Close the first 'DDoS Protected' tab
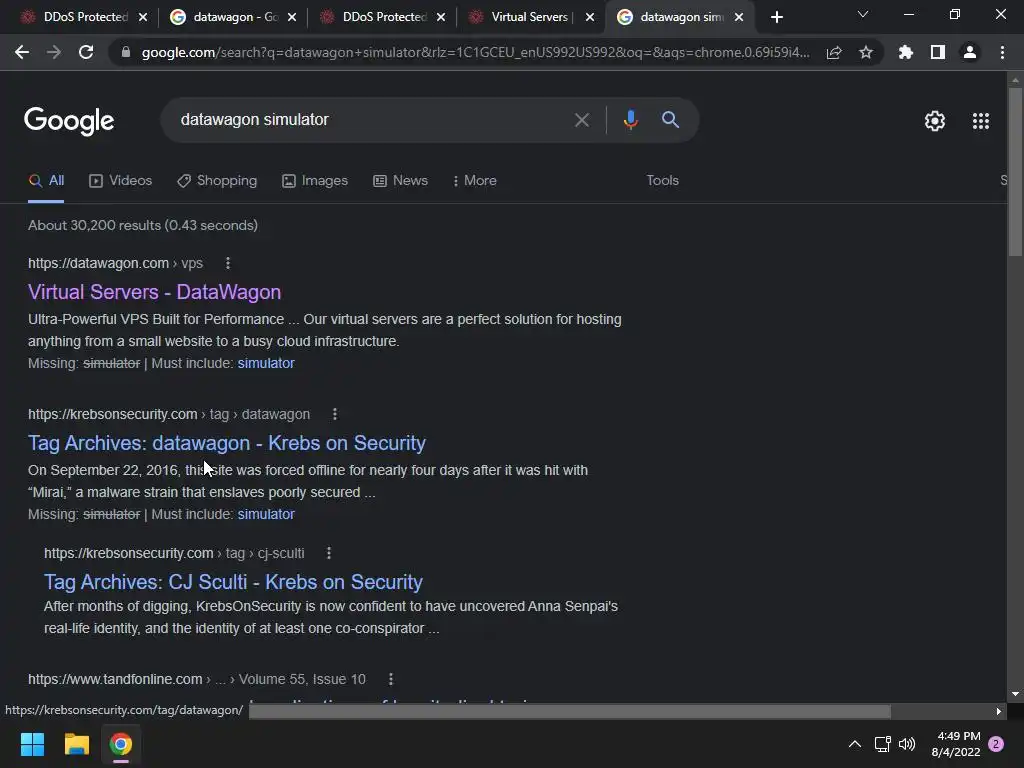 tap(143, 18)
